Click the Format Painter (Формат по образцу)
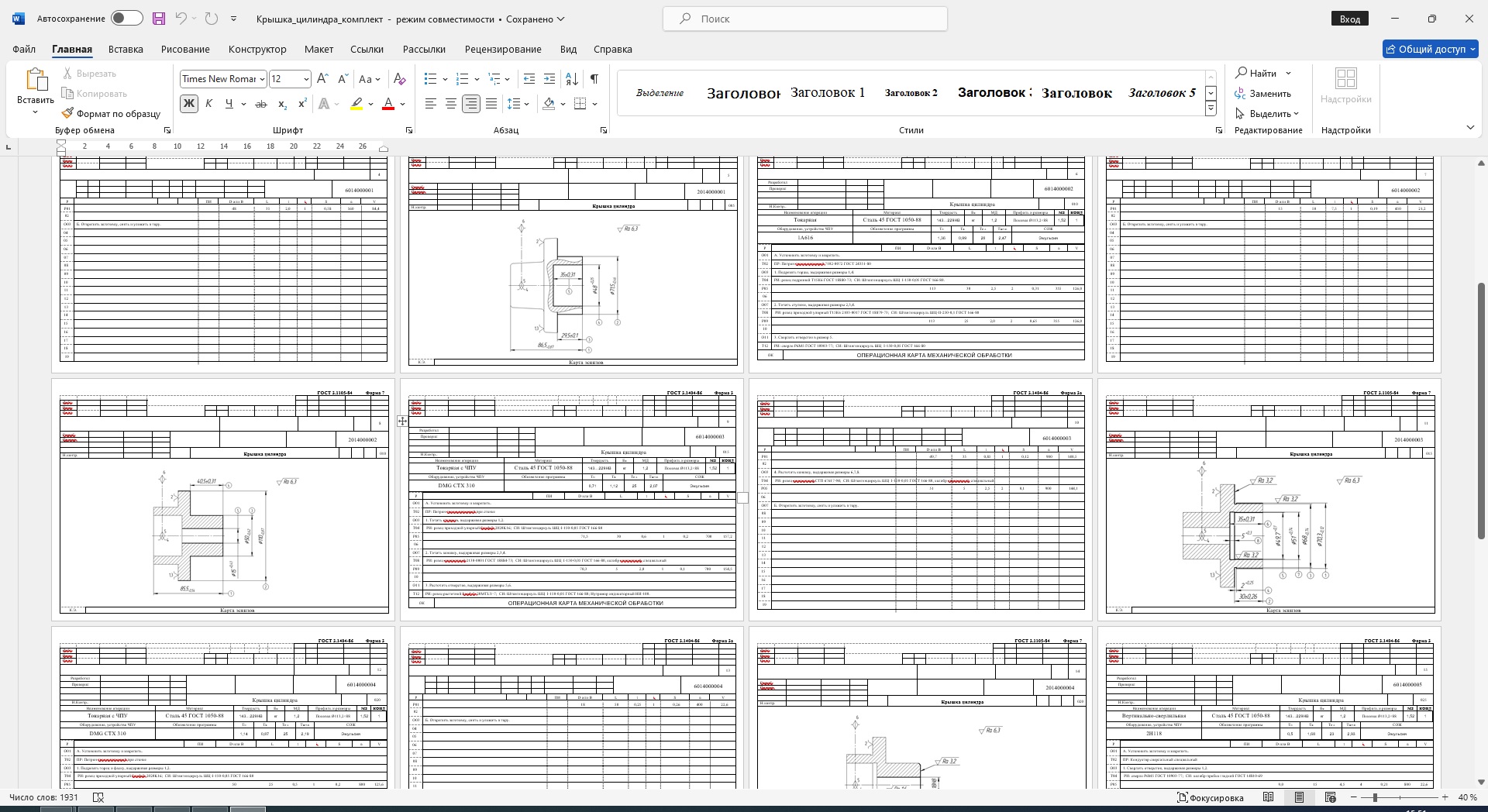This screenshot has width=1488, height=812. (x=111, y=113)
